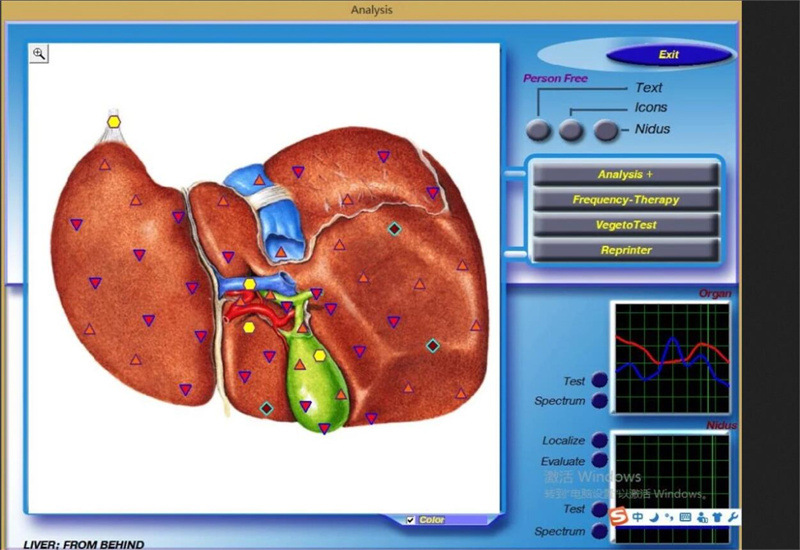Toggle the Icons display round button
Screen dimensions: 800x550
tap(571, 130)
